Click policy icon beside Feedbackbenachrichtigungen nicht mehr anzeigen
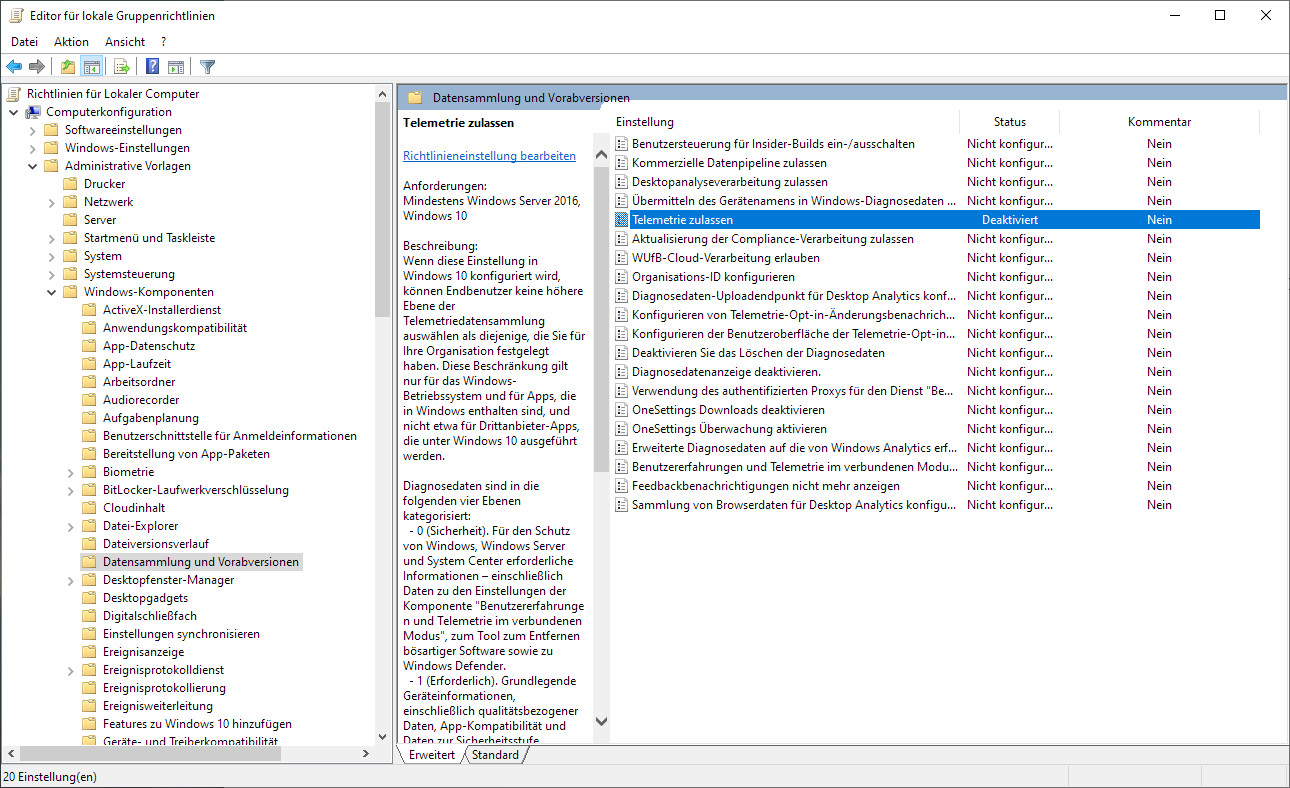The height and width of the screenshot is (788, 1290). [x=622, y=486]
